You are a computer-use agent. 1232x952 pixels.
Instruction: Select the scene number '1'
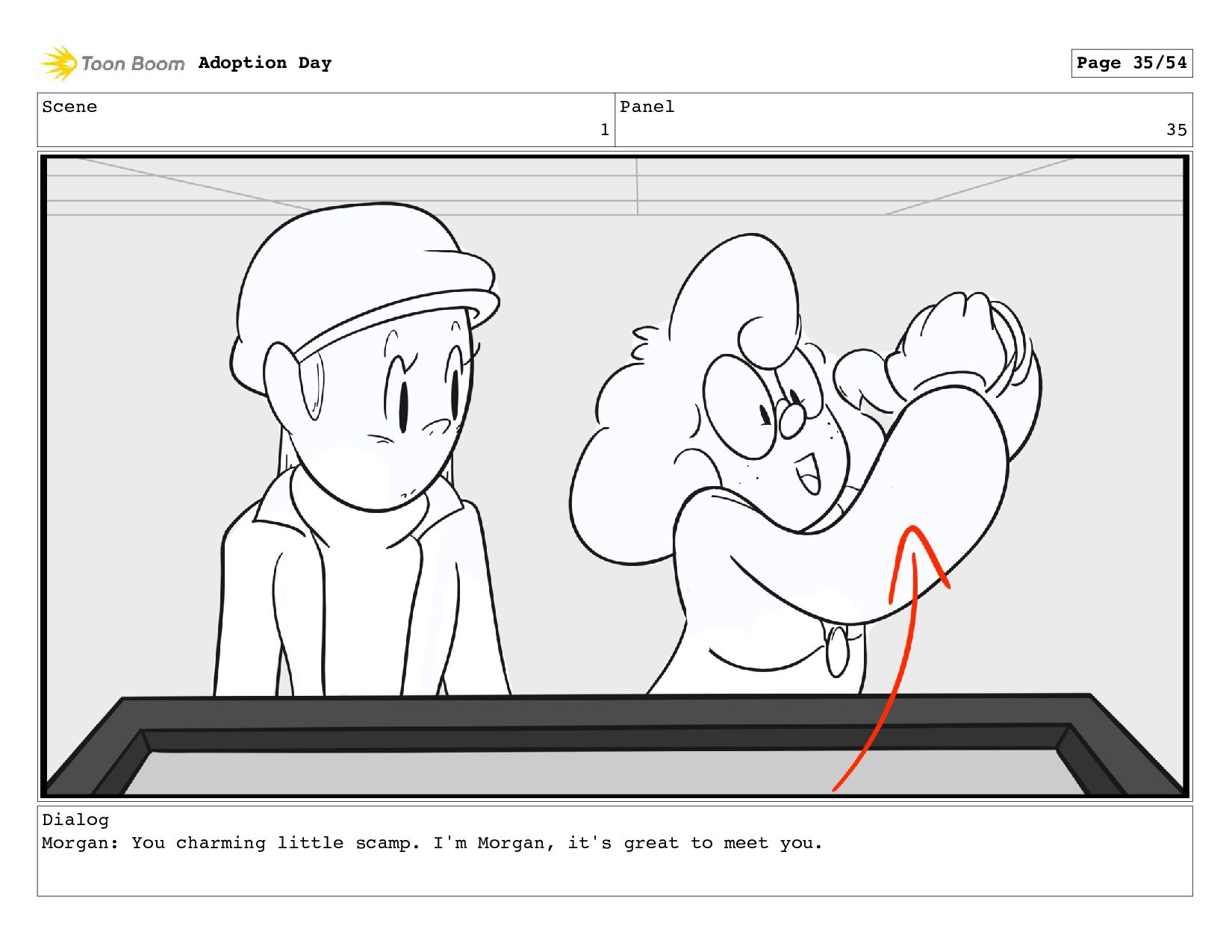tap(605, 130)
